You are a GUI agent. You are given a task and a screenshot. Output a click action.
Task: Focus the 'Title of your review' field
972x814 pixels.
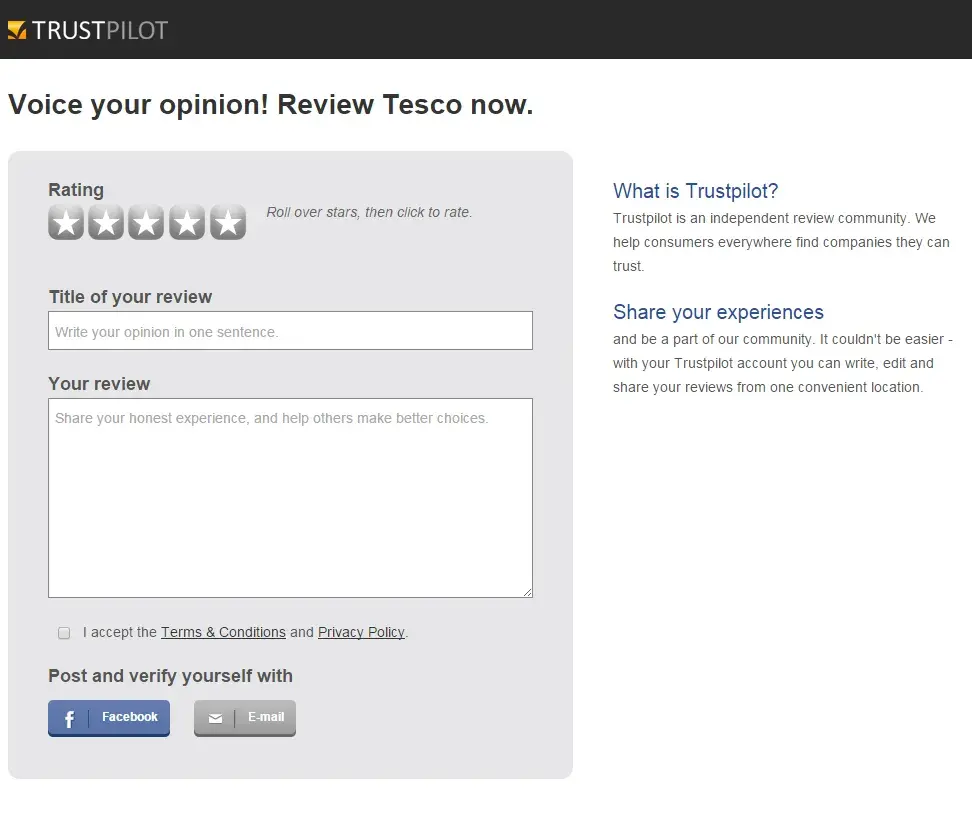290,331
